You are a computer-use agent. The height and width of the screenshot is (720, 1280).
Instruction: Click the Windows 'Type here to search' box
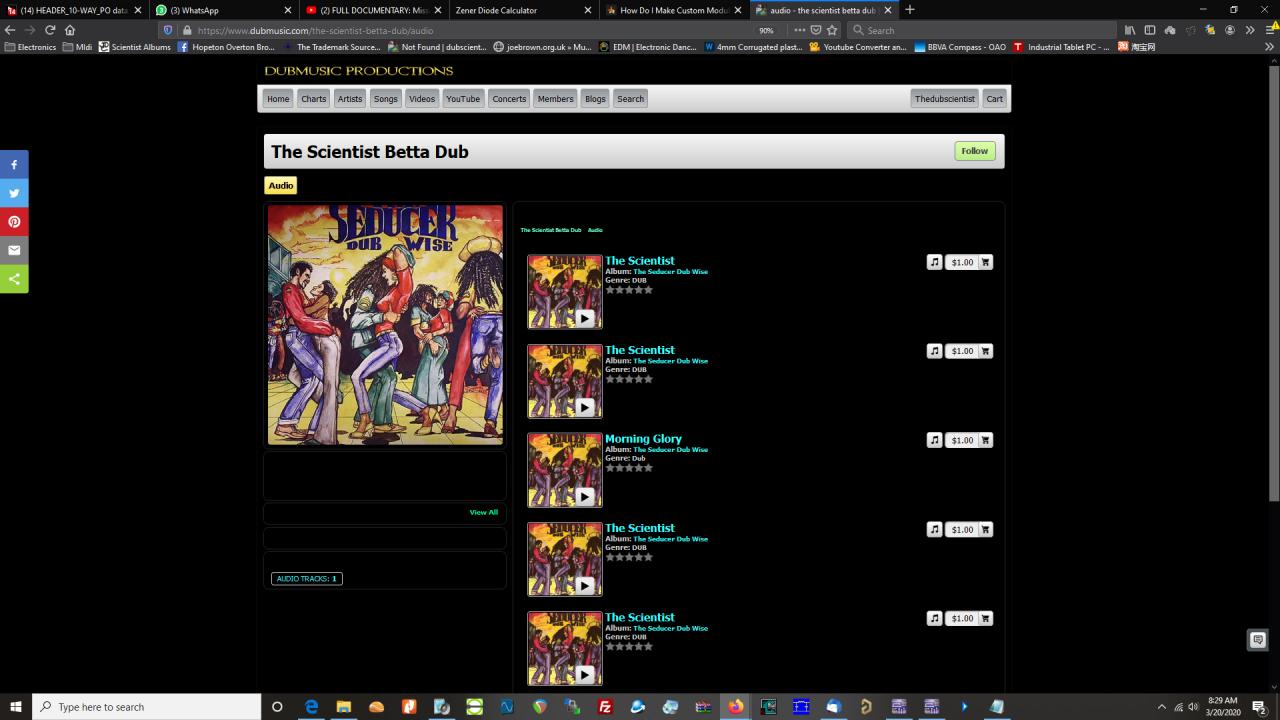tap(147, 707)
